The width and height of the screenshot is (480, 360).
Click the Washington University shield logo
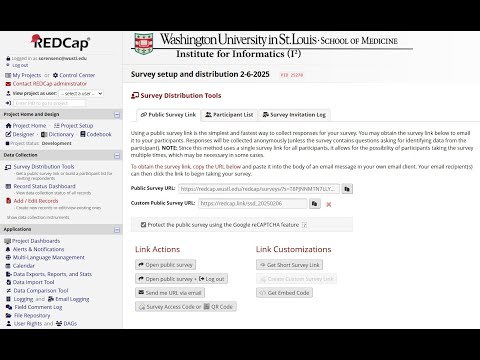pos(144,44)
